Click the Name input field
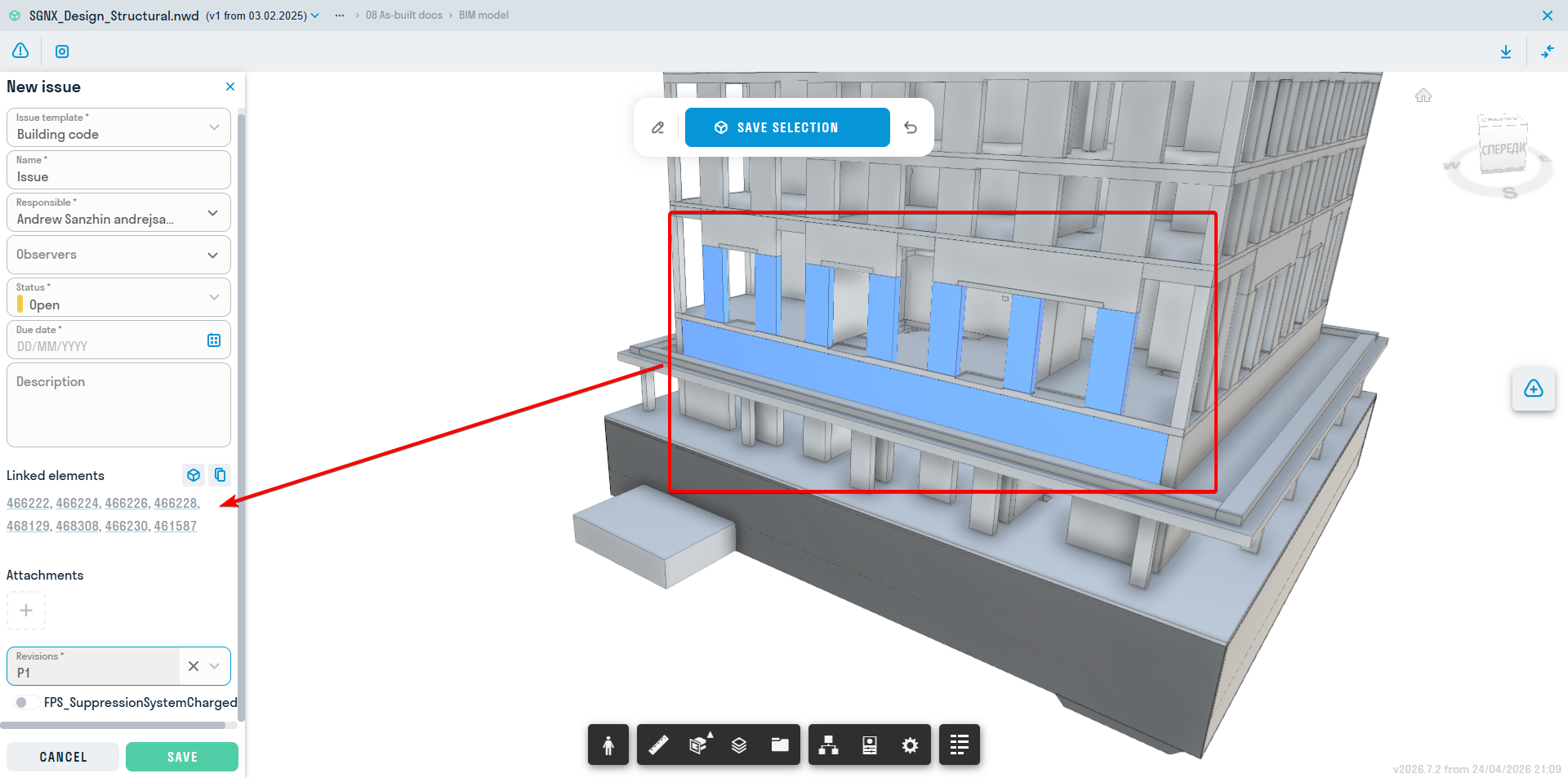The width and height of the screenshot is (1568, 778). (x=118, y=170)
